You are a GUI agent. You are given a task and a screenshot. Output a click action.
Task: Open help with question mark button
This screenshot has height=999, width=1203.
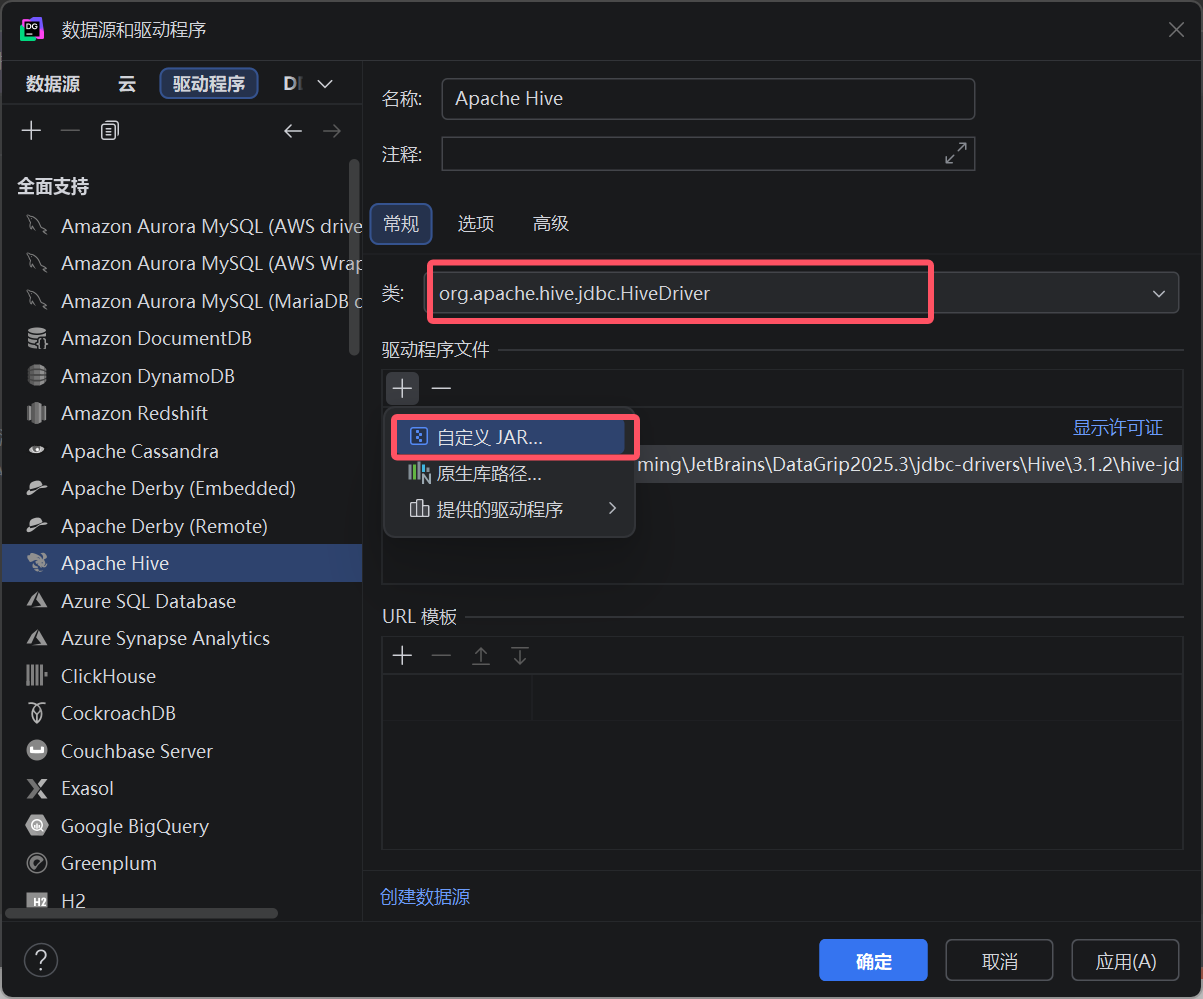41,960
